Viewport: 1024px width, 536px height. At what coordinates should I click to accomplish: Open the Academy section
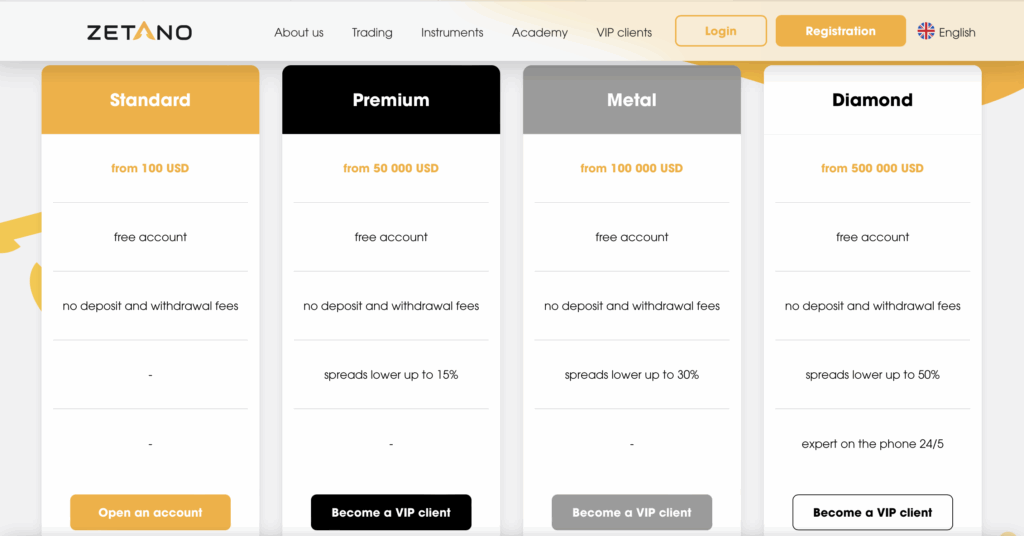(x=540, y=32)
